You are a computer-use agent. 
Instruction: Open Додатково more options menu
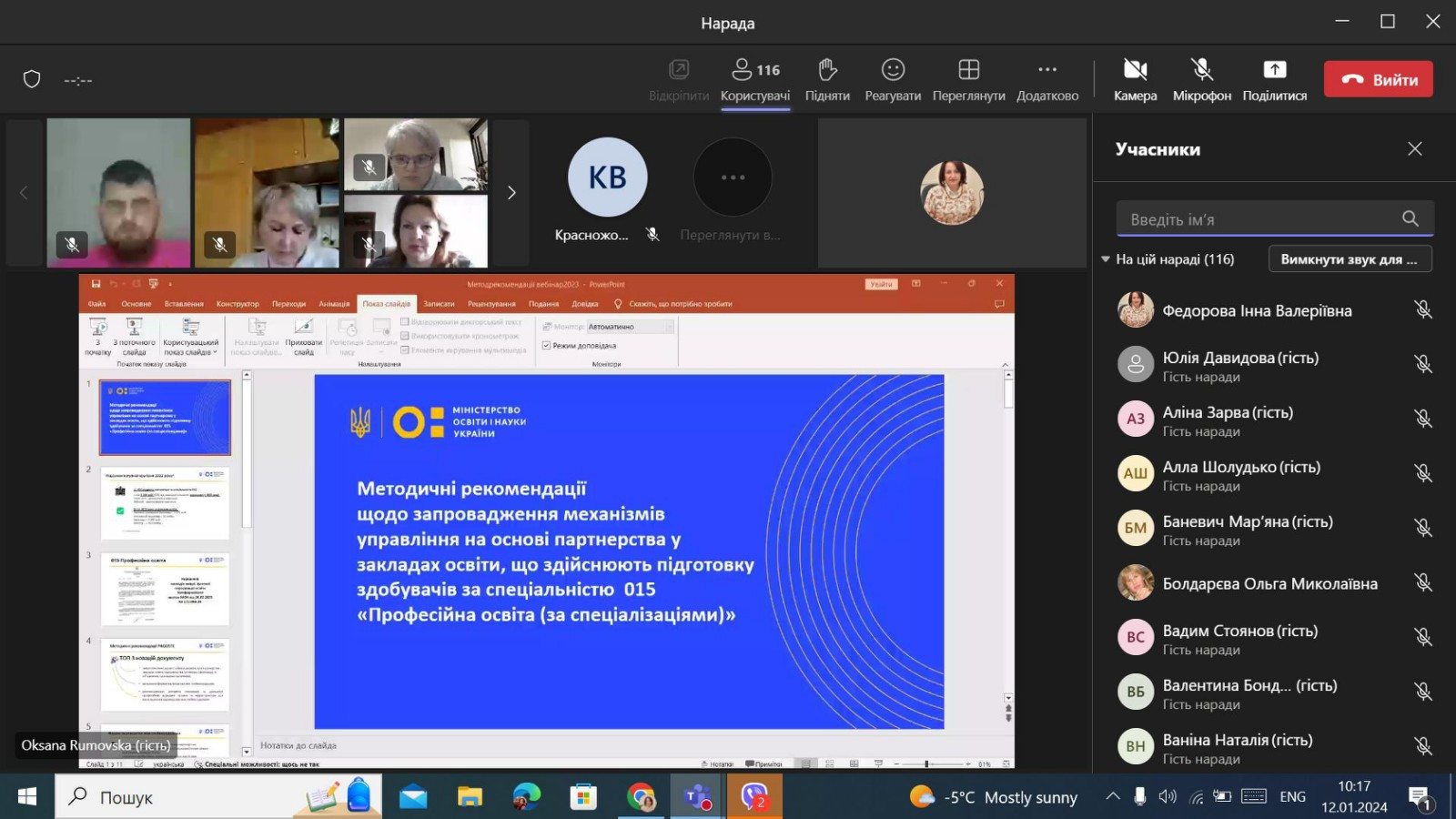(1046, 70)
